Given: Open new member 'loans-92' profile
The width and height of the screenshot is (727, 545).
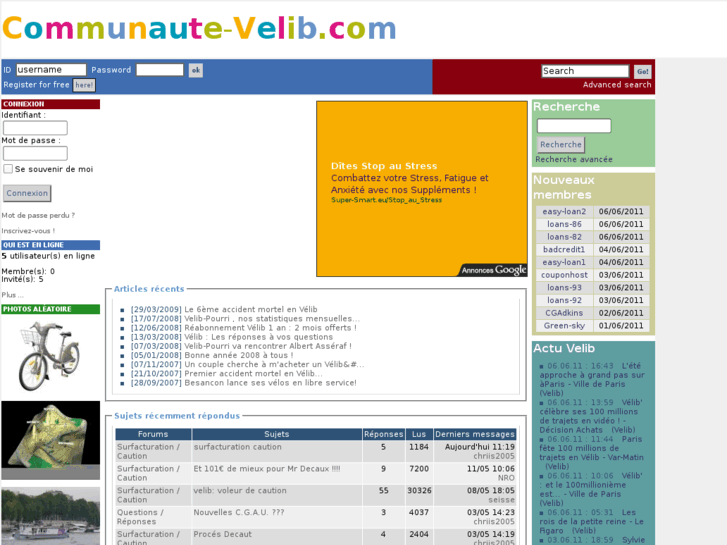Looking at the screenshot, I should (564, 300).
